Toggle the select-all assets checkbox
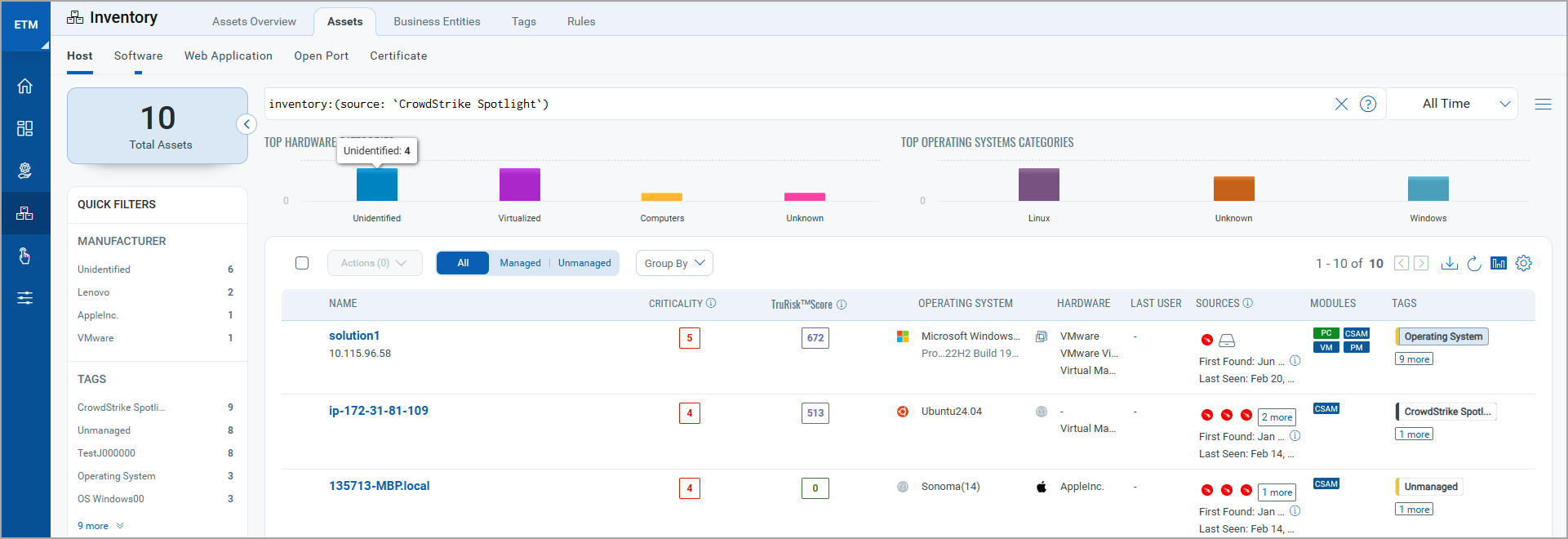 tap(302, 263)
